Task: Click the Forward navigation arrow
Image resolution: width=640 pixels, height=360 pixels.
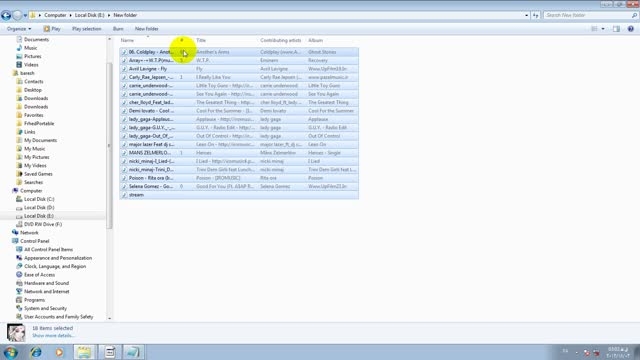Action: 17,16
